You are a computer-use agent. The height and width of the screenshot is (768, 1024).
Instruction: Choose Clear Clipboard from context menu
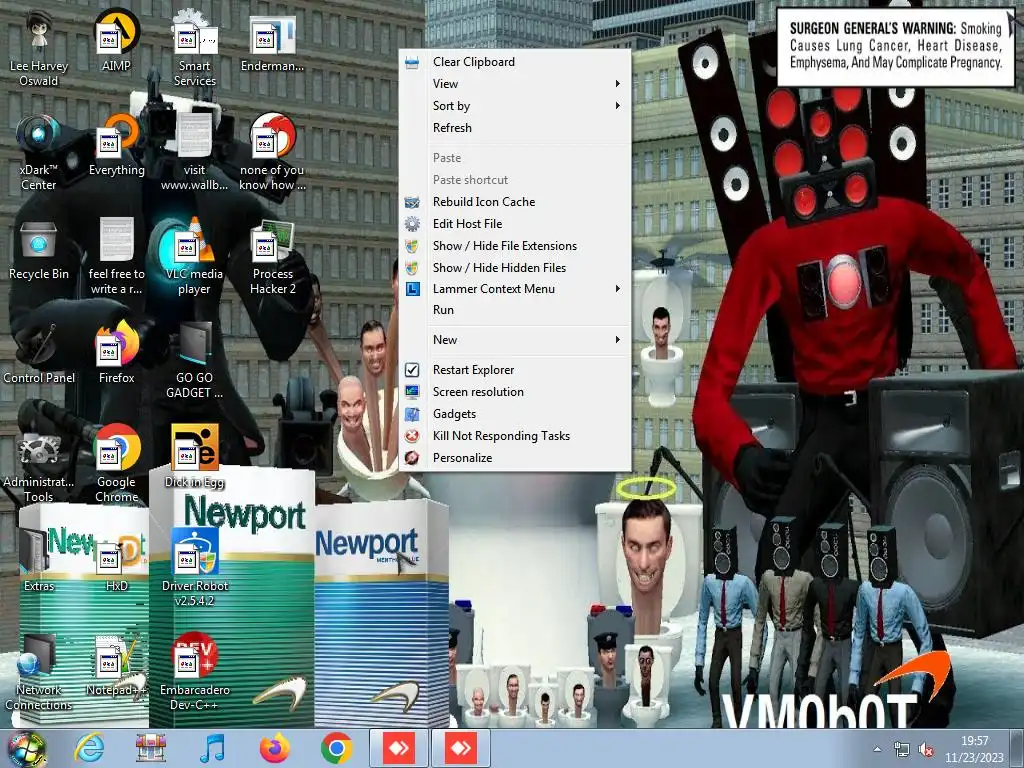click(x=515, y=62)
